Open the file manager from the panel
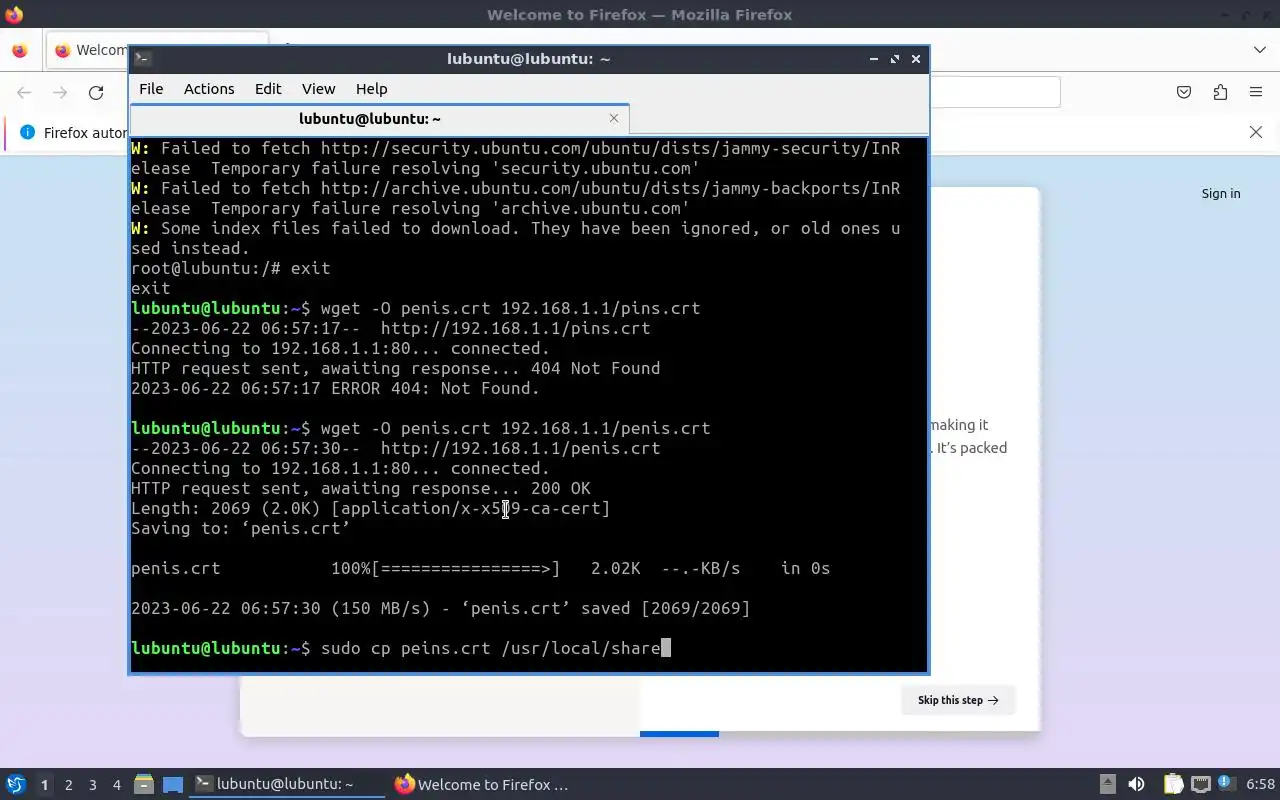 tap(143, 785)
